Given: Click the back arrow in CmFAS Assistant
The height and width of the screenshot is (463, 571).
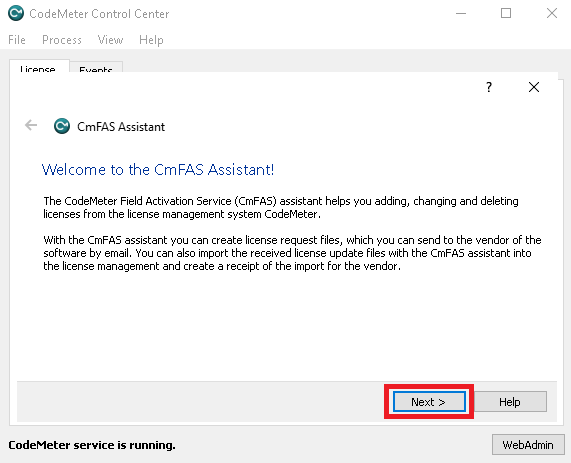Looking at the screenshot, I should (31, 125).
